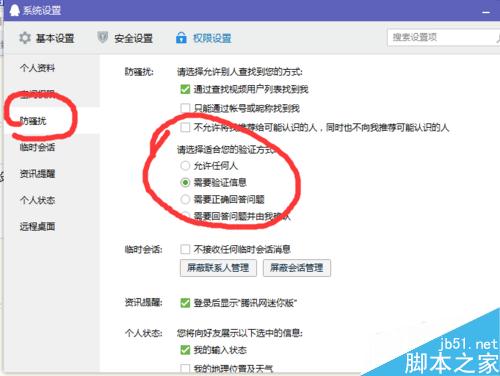Image resolution: width=500 pixels, height=376 pixels.
Task: Click the 资讯提醒: section label
Action: click(143, 302)
